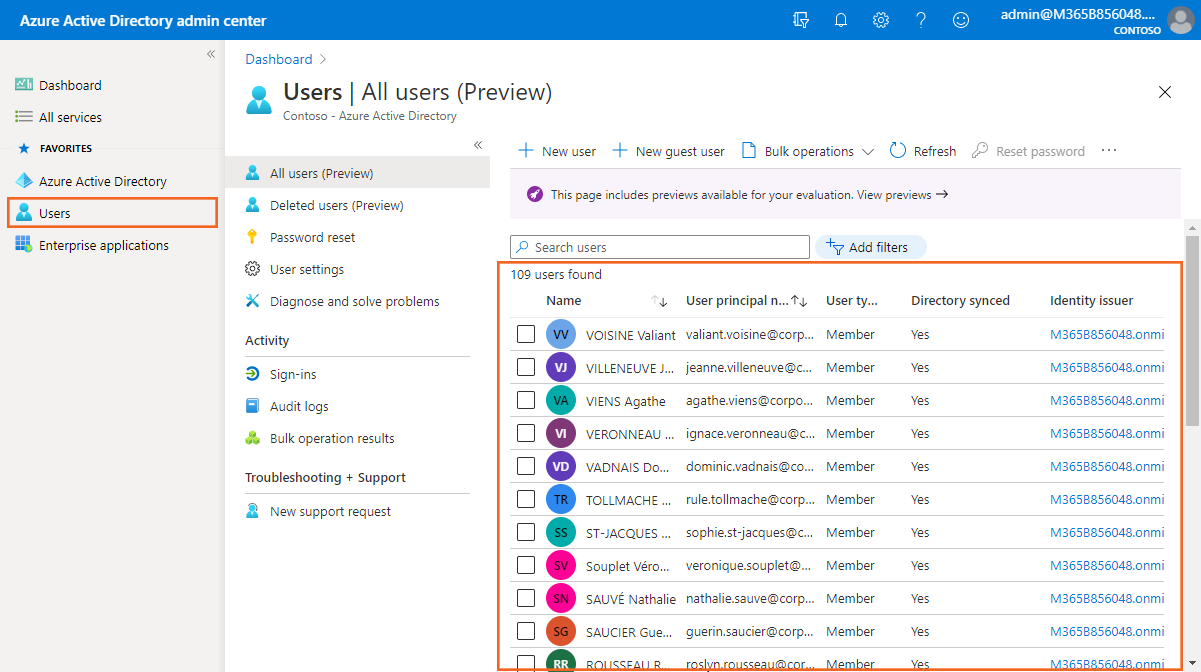Open Deleted users (Preview) menu item
1201x672 pixels.
click(336, 205)
